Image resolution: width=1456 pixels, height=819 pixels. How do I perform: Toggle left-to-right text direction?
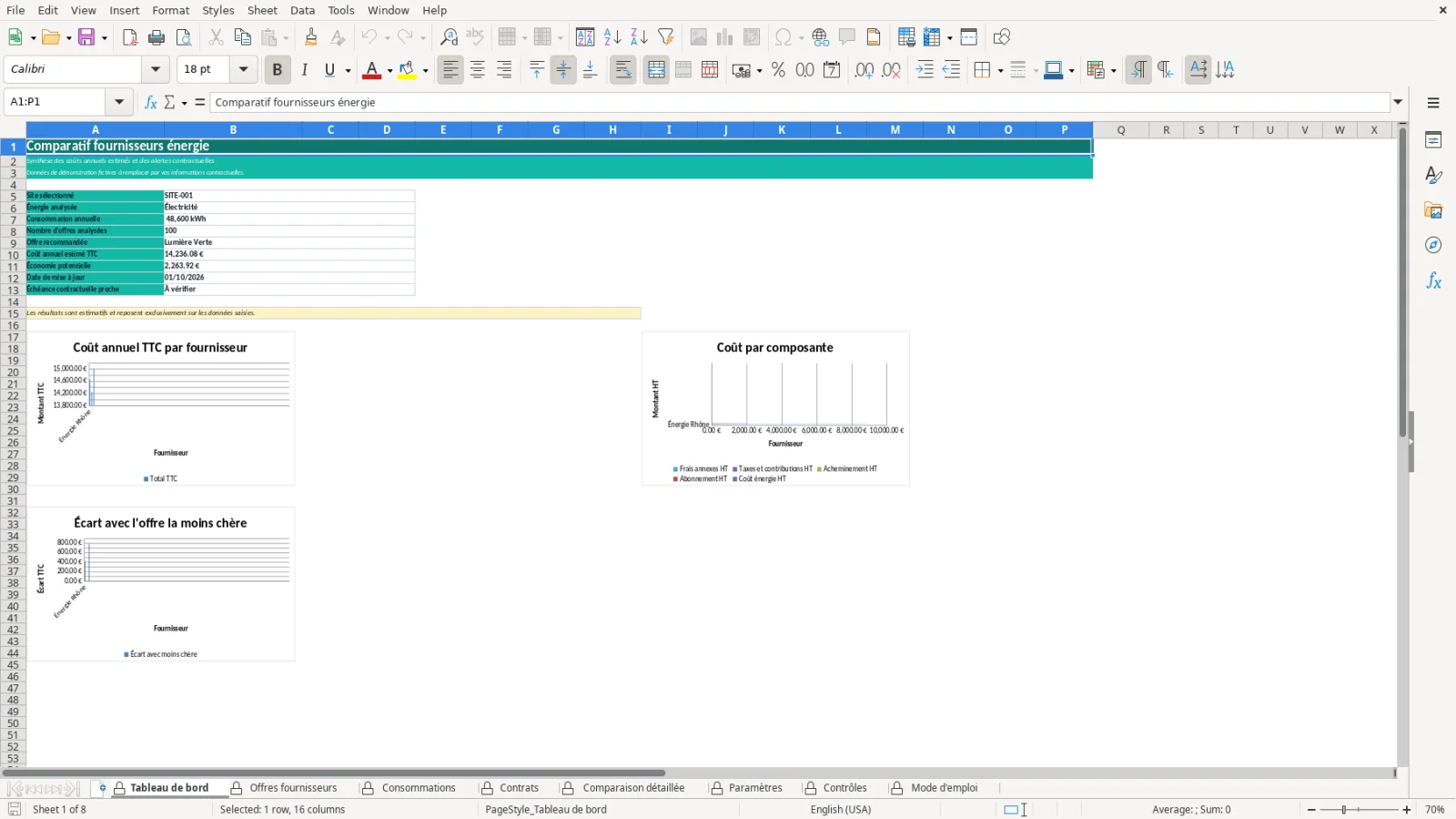pos(1138,70)
